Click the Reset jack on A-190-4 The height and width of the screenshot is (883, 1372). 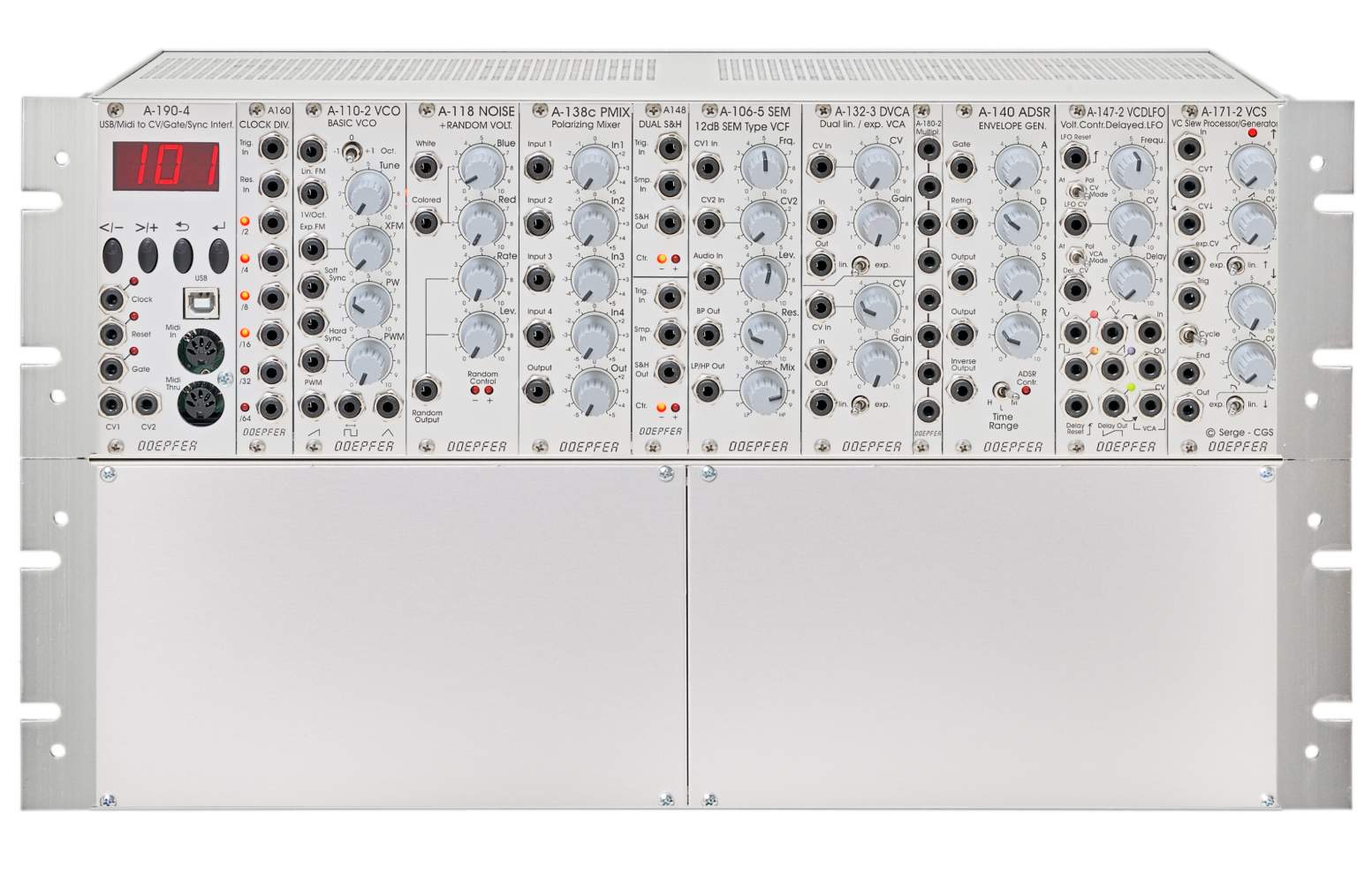[x=112, y=334]
